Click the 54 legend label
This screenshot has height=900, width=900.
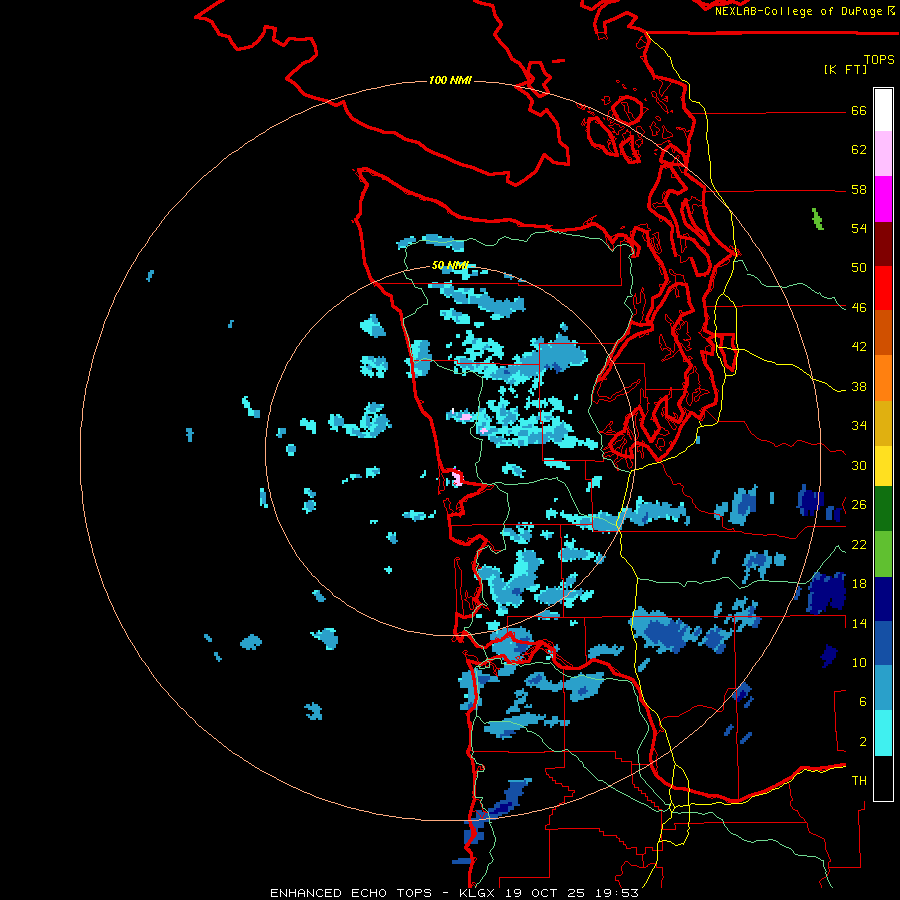click(859, 228)
